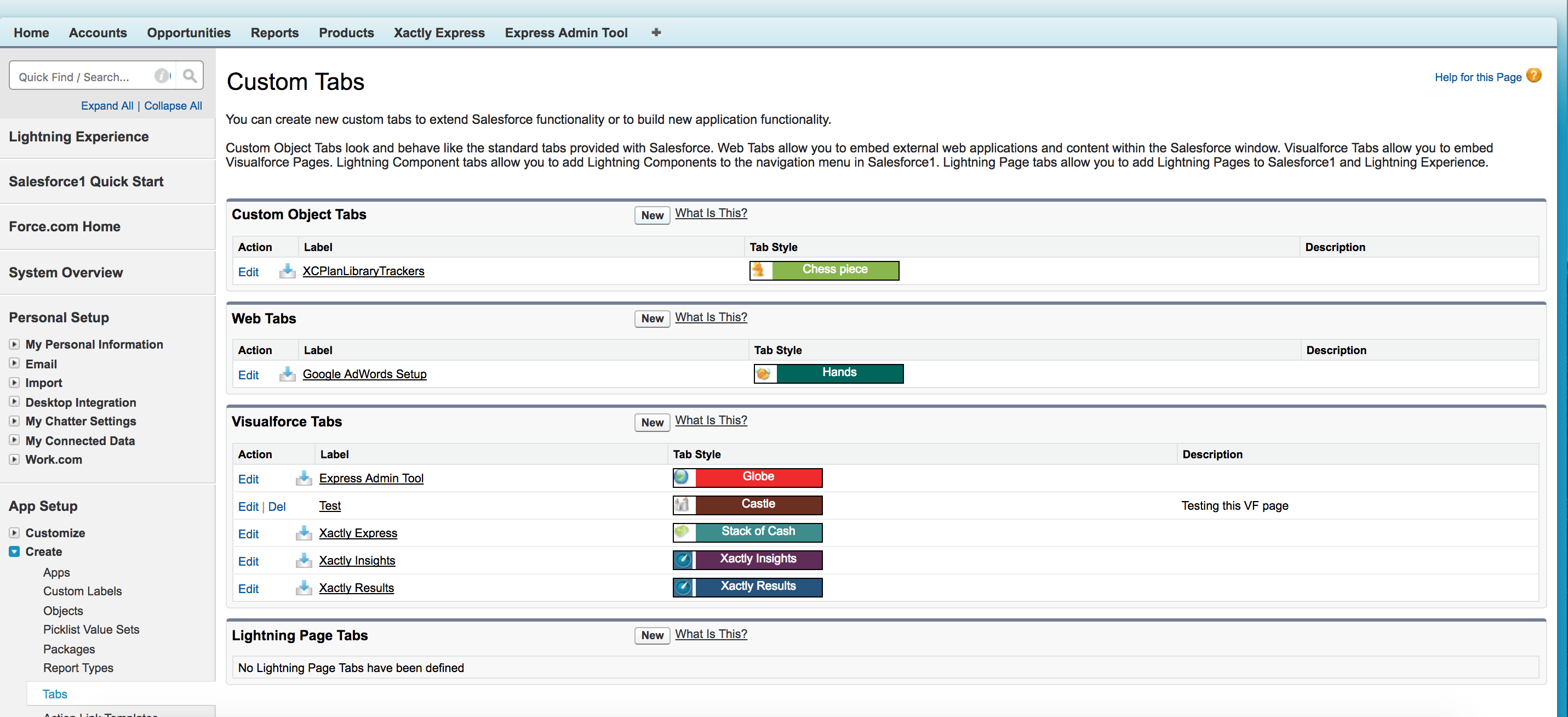Expand Desktop Integration section
This screenshot has height=717, width=1568.
pyautogui.click(x=14, y=402)
